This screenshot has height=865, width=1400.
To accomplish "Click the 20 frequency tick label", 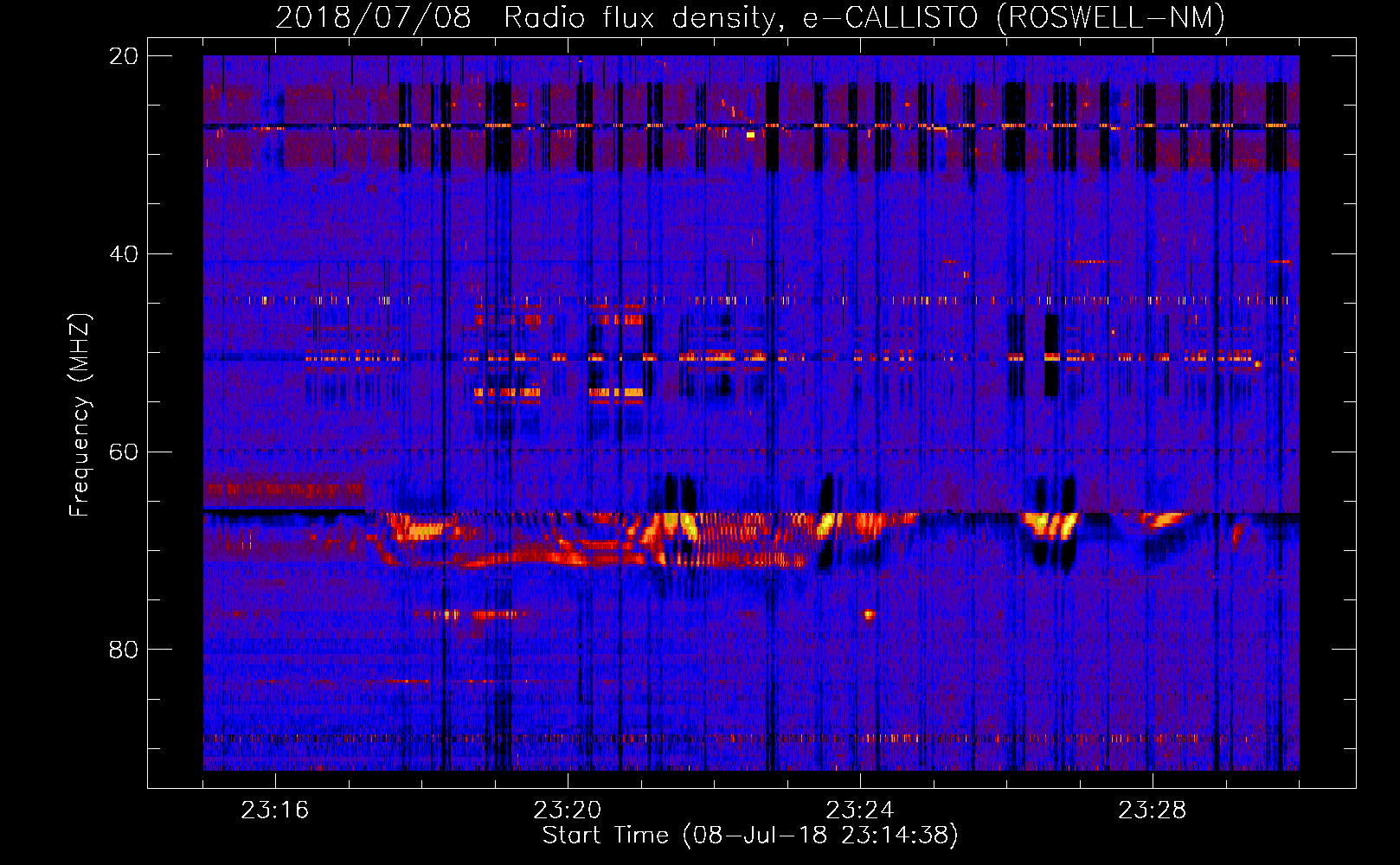I will pos(123,56).
